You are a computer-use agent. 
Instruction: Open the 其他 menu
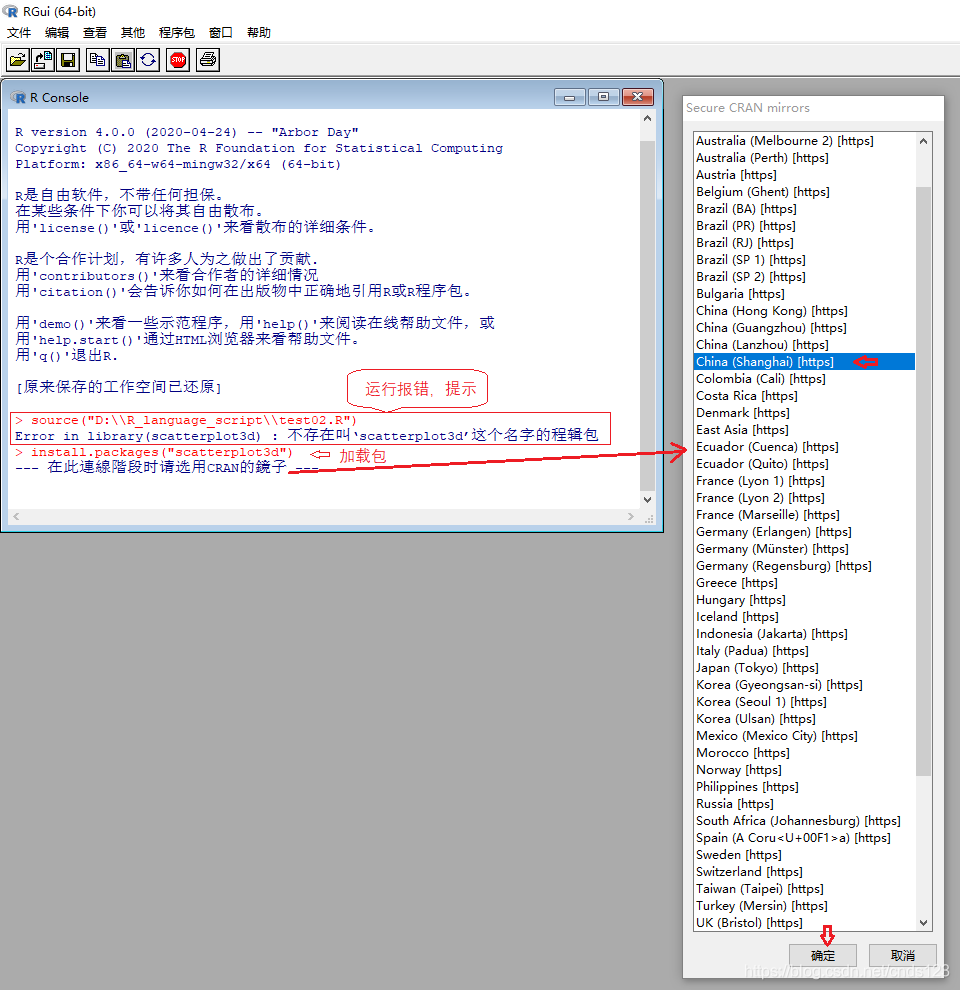click(133, 32)
